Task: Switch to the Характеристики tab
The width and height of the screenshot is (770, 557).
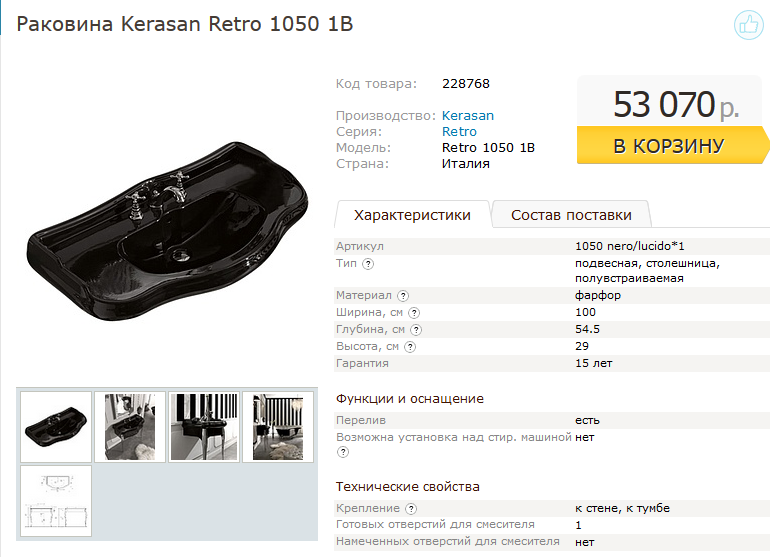Action: [x=412, y=215]
